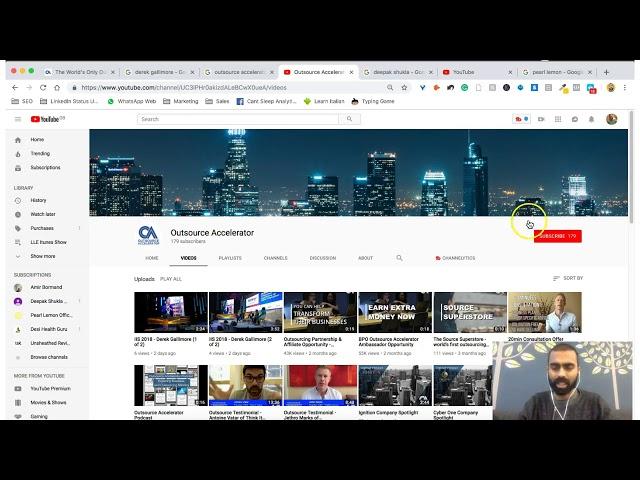Play Transform Their Businesses video thumbnail

[x=320, y=312]
